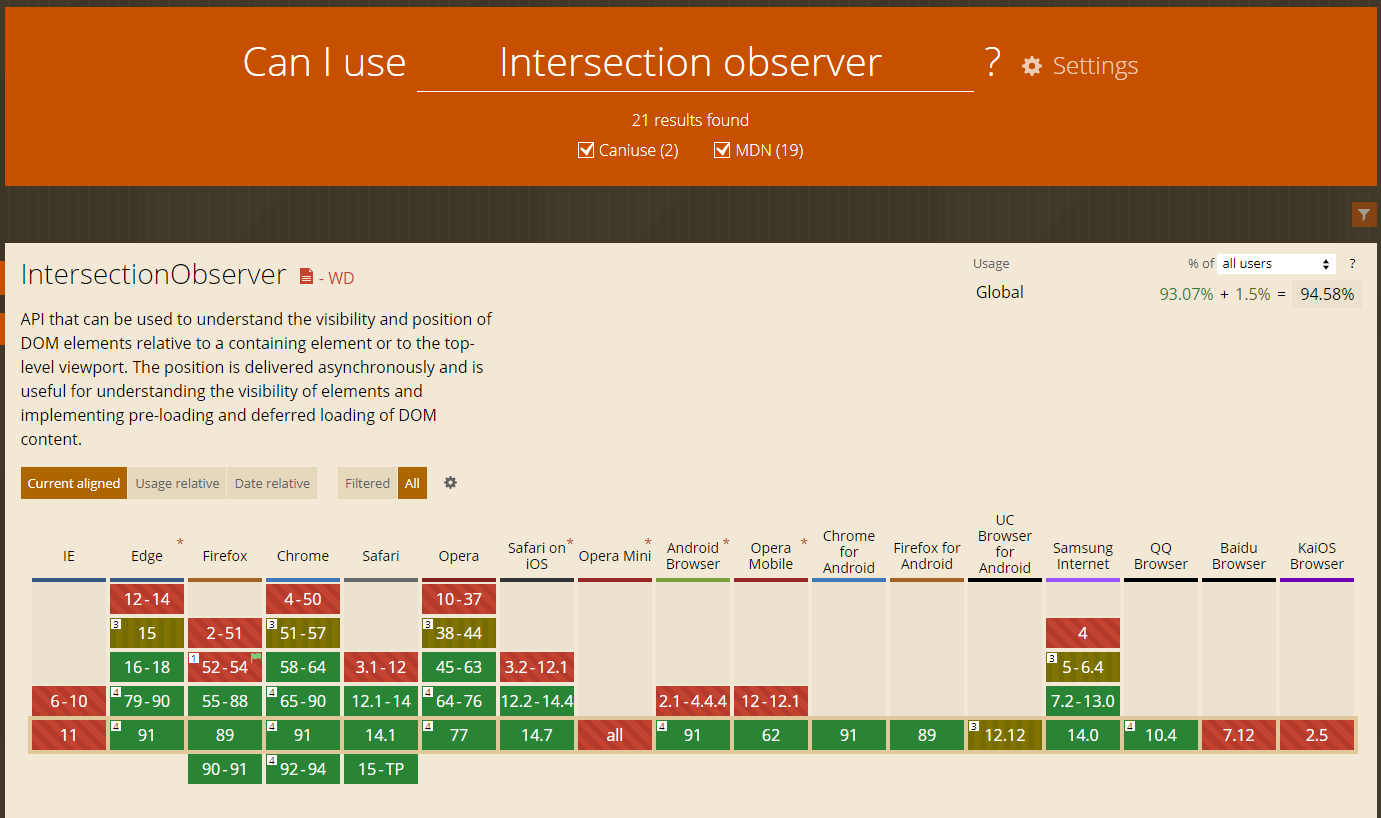1381x818 pixels.
Task: Click the Settings text link
Action: [1095, 66]
